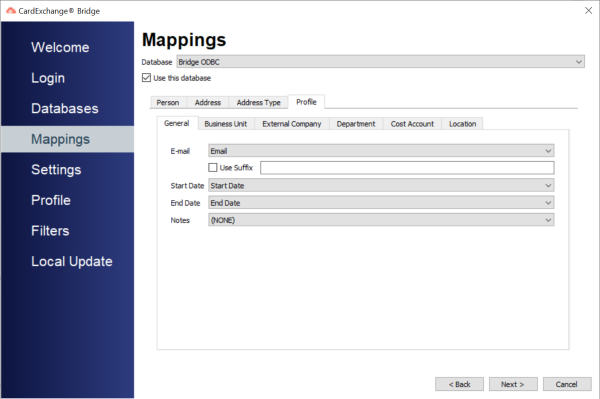Open the Location sub-tab

coord(462,124)
